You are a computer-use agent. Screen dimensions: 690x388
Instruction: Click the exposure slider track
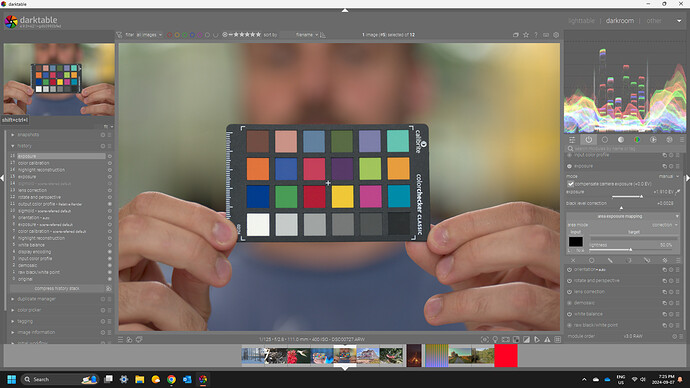pyautogui.click(x=627, y=196)
